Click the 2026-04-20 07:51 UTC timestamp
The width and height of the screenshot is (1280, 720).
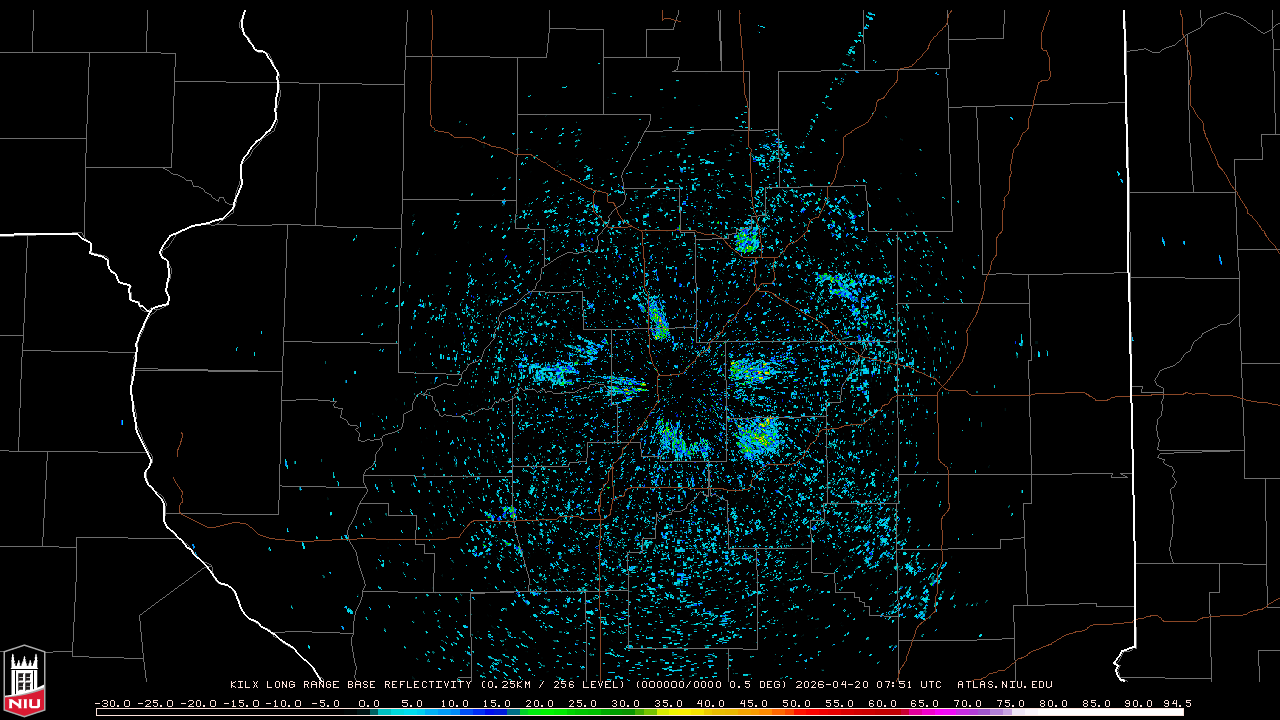click(x=868, y=685)
